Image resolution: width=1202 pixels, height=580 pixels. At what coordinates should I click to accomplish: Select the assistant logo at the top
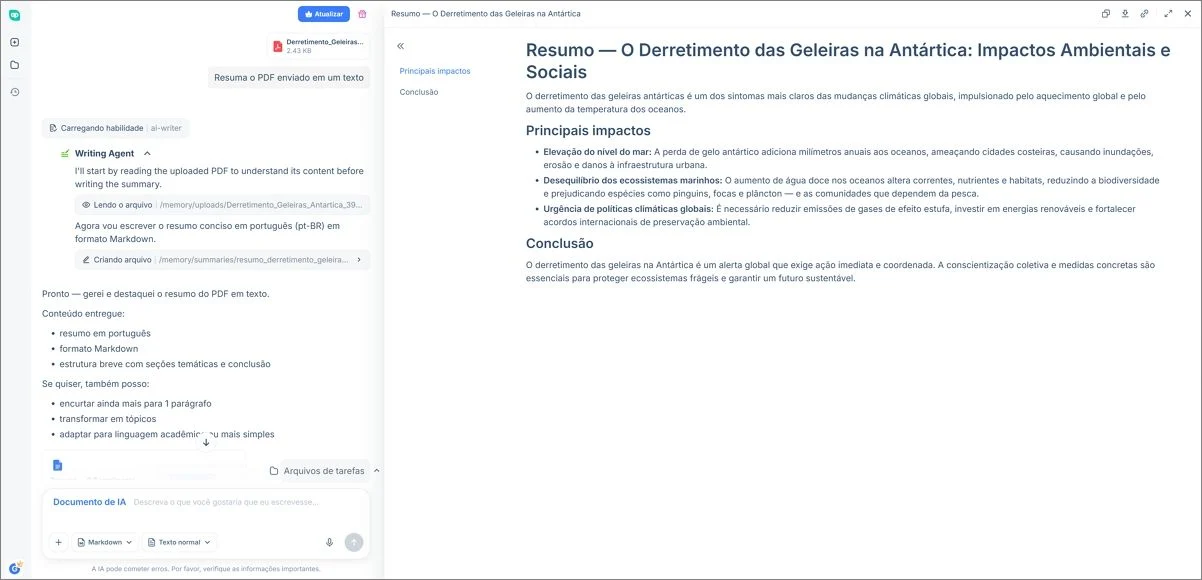[15, 16]
